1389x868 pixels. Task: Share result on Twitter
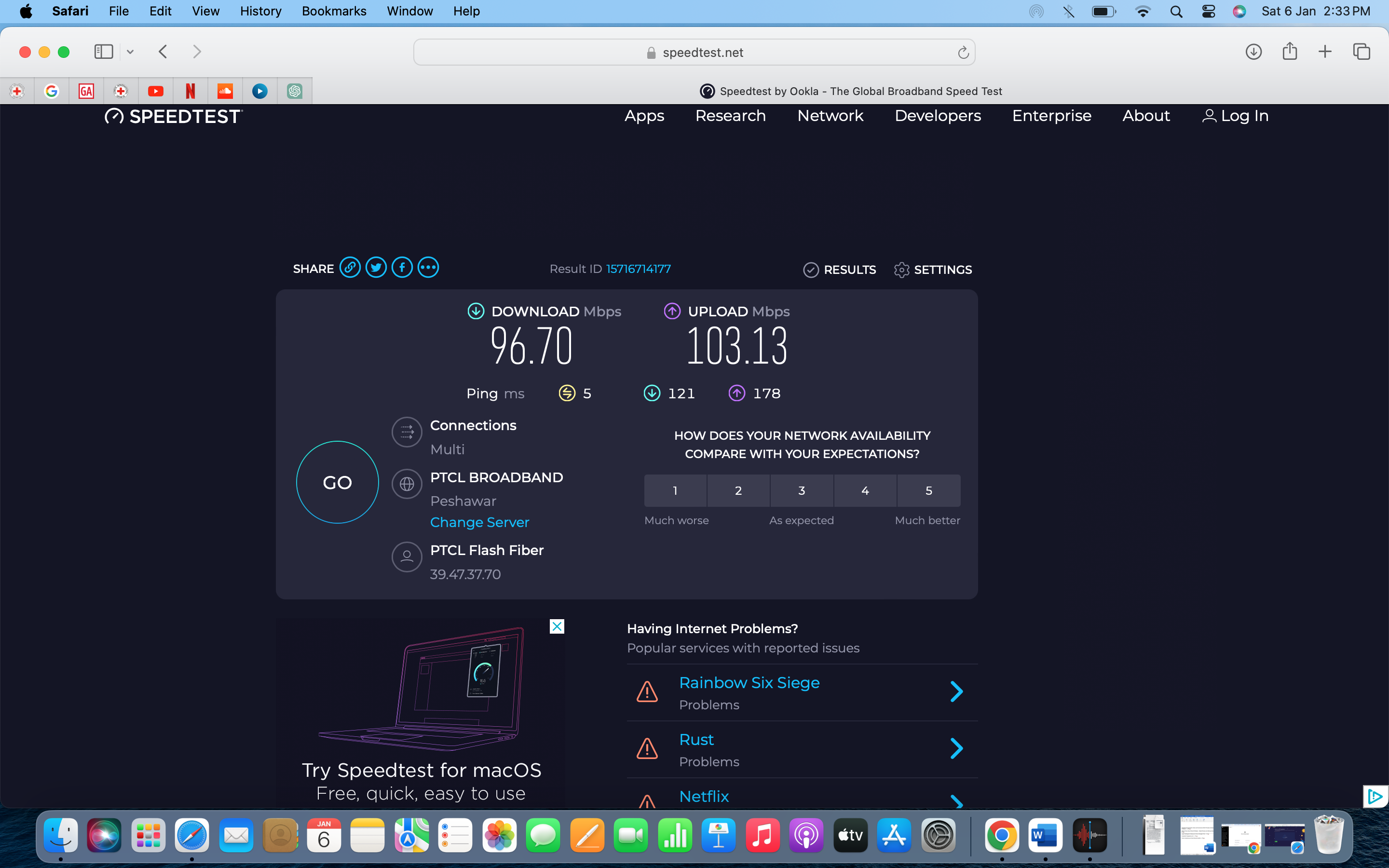coord(376,268)
